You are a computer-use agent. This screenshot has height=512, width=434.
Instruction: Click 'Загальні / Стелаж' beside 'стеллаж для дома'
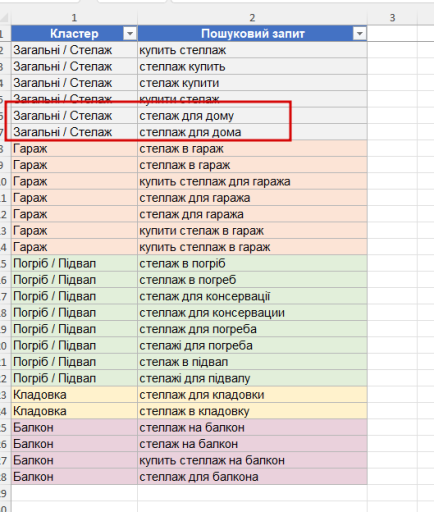[74, 132]
